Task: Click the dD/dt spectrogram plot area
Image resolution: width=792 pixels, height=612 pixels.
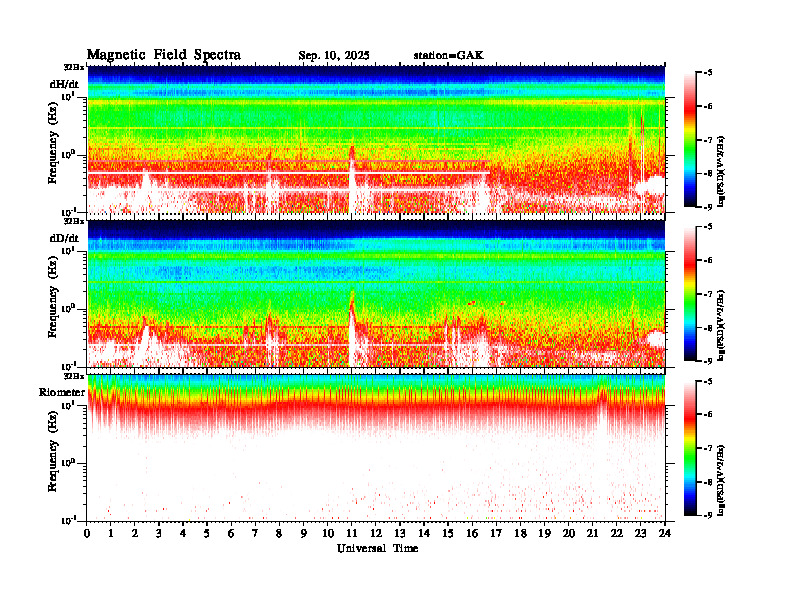Action: 376,293
